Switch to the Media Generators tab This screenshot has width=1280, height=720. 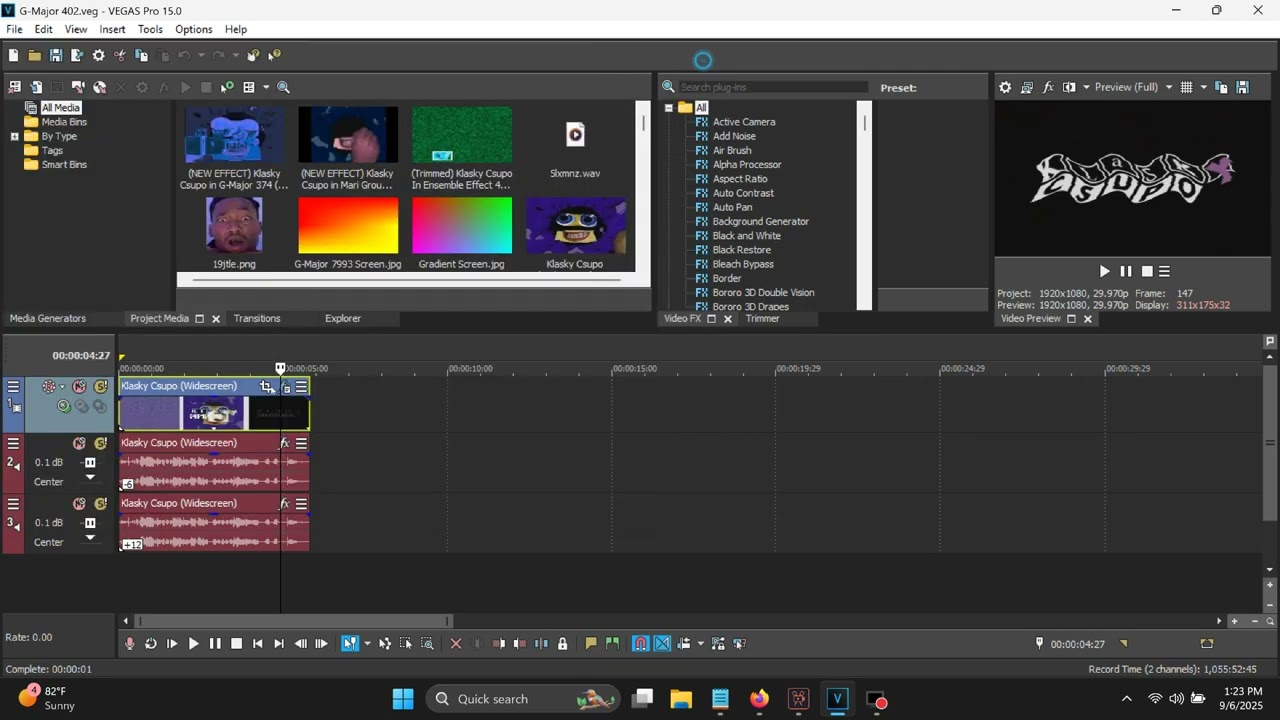pos(48,318)
